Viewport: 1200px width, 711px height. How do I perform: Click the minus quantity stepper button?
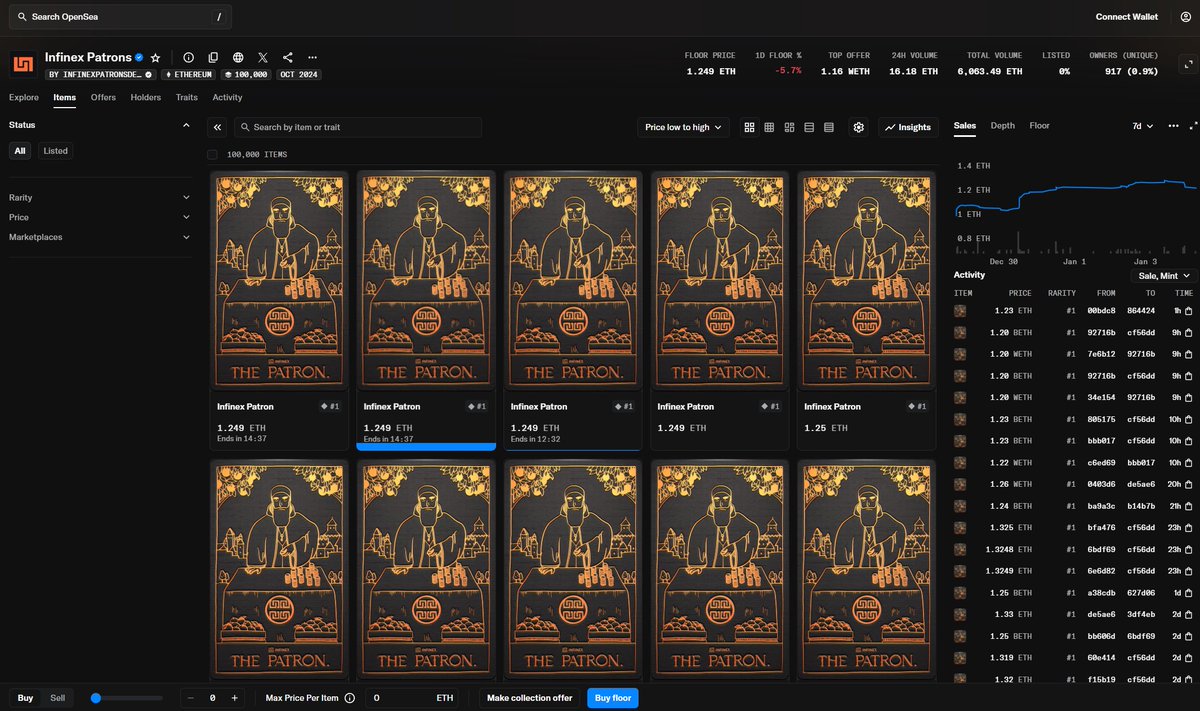coord(190,698)
